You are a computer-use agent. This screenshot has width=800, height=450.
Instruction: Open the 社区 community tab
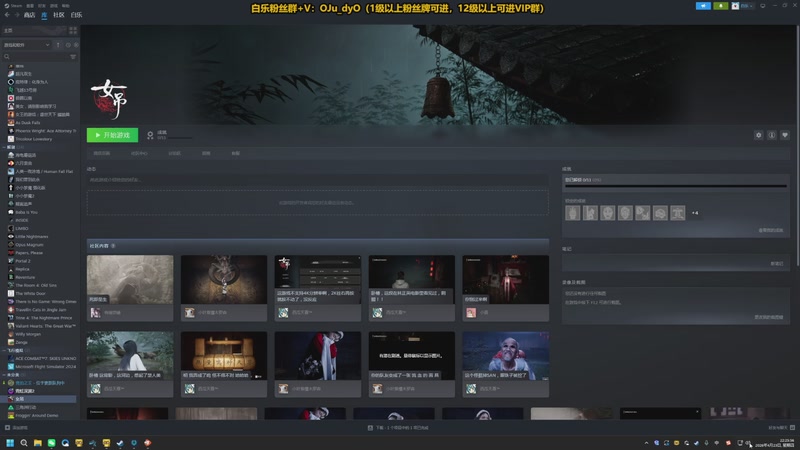59,15
